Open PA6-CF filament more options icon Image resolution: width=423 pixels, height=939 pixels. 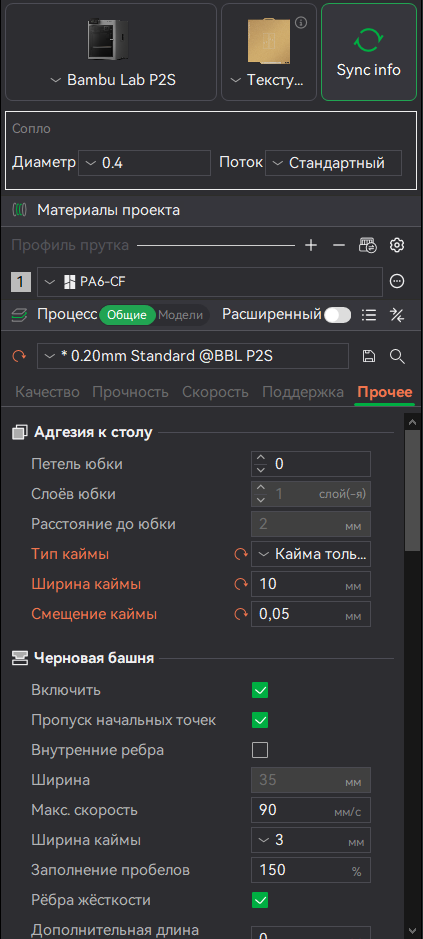tap(397, 281)
